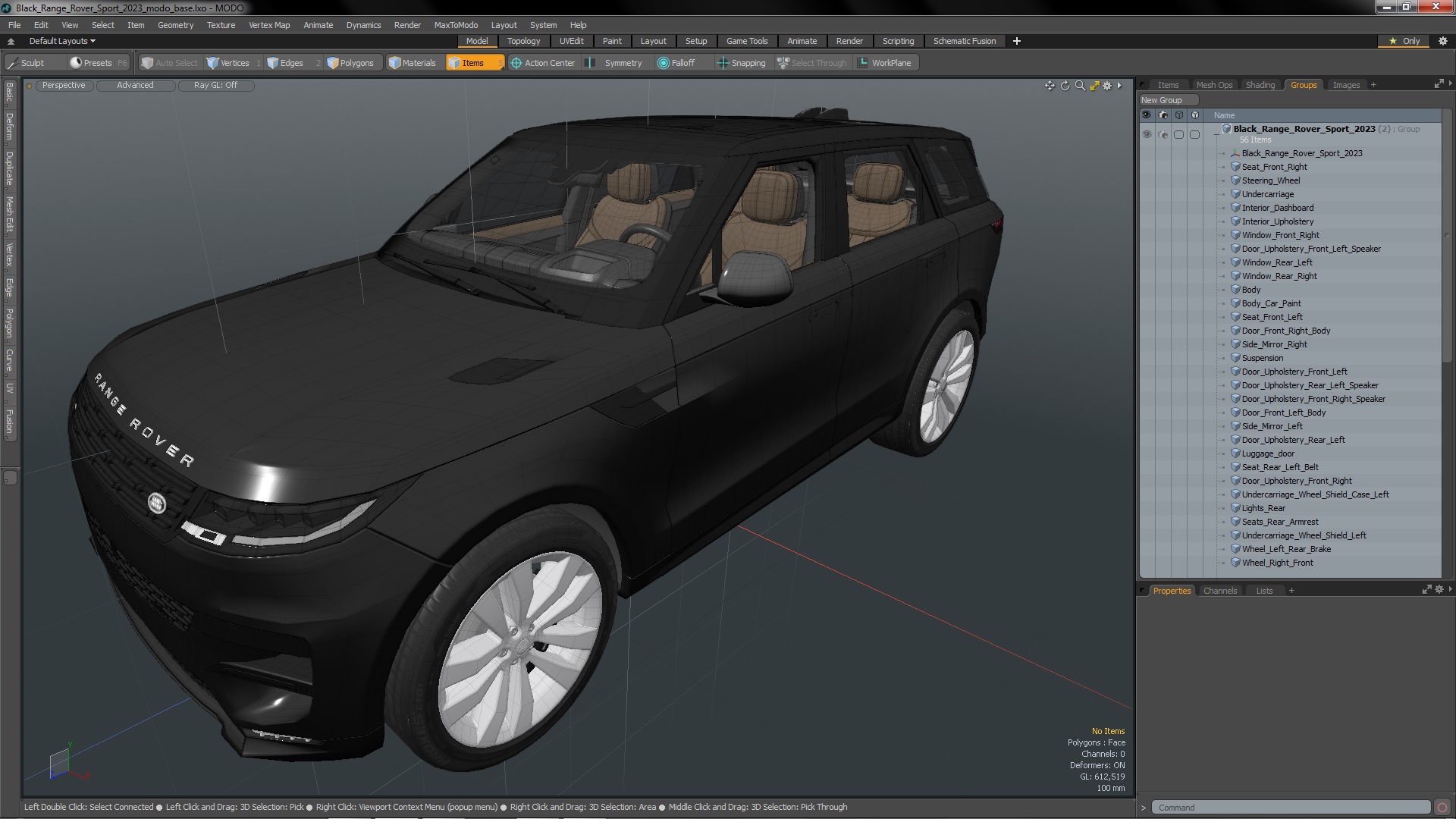Click the eye column header in Groups
Image resolution: width=1456 pixels, height=819 pixels.
[1147, 115]
